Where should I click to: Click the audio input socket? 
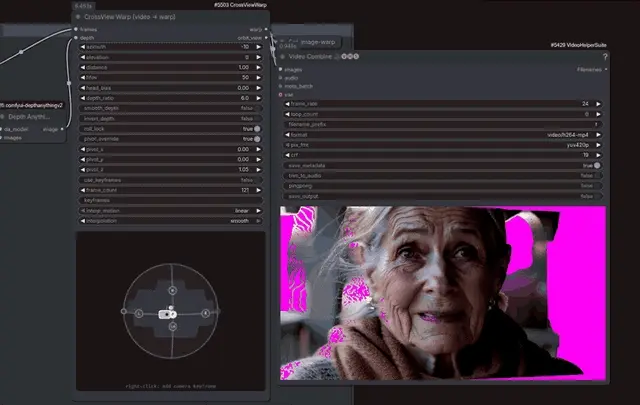coord(280,78)
